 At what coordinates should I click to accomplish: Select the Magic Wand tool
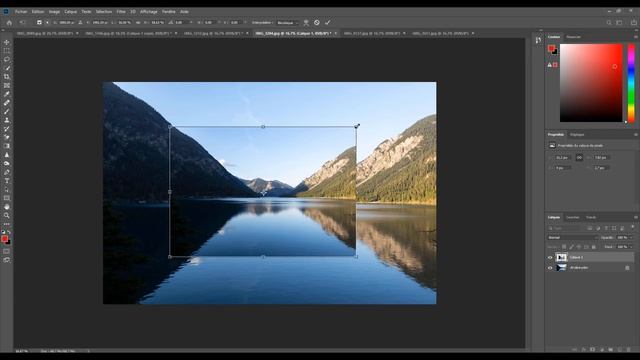(x=7, y=68)
